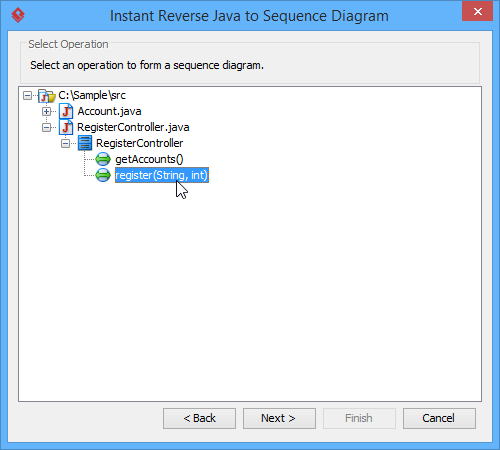Click the green operation icon beside register(String, int)
Screen dimensions: 500x450
[103, 175]
